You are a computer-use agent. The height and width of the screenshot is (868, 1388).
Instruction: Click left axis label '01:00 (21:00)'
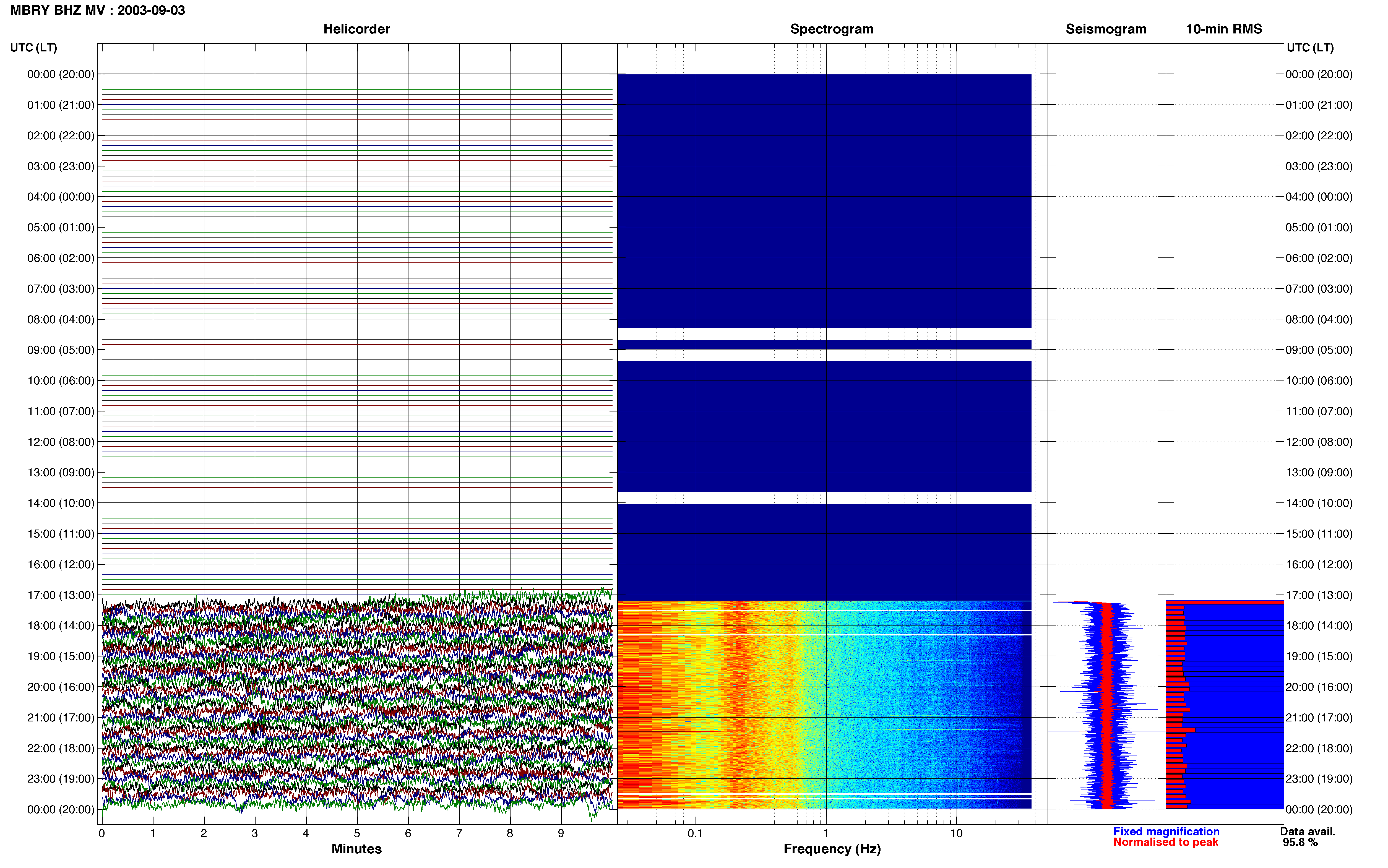coord(61,105)
